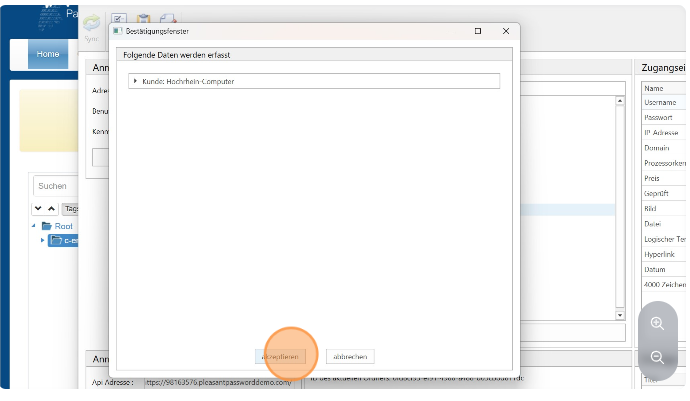Expand the Kunde: Hochrhein-Computer entry

click(x=135, y=80)
